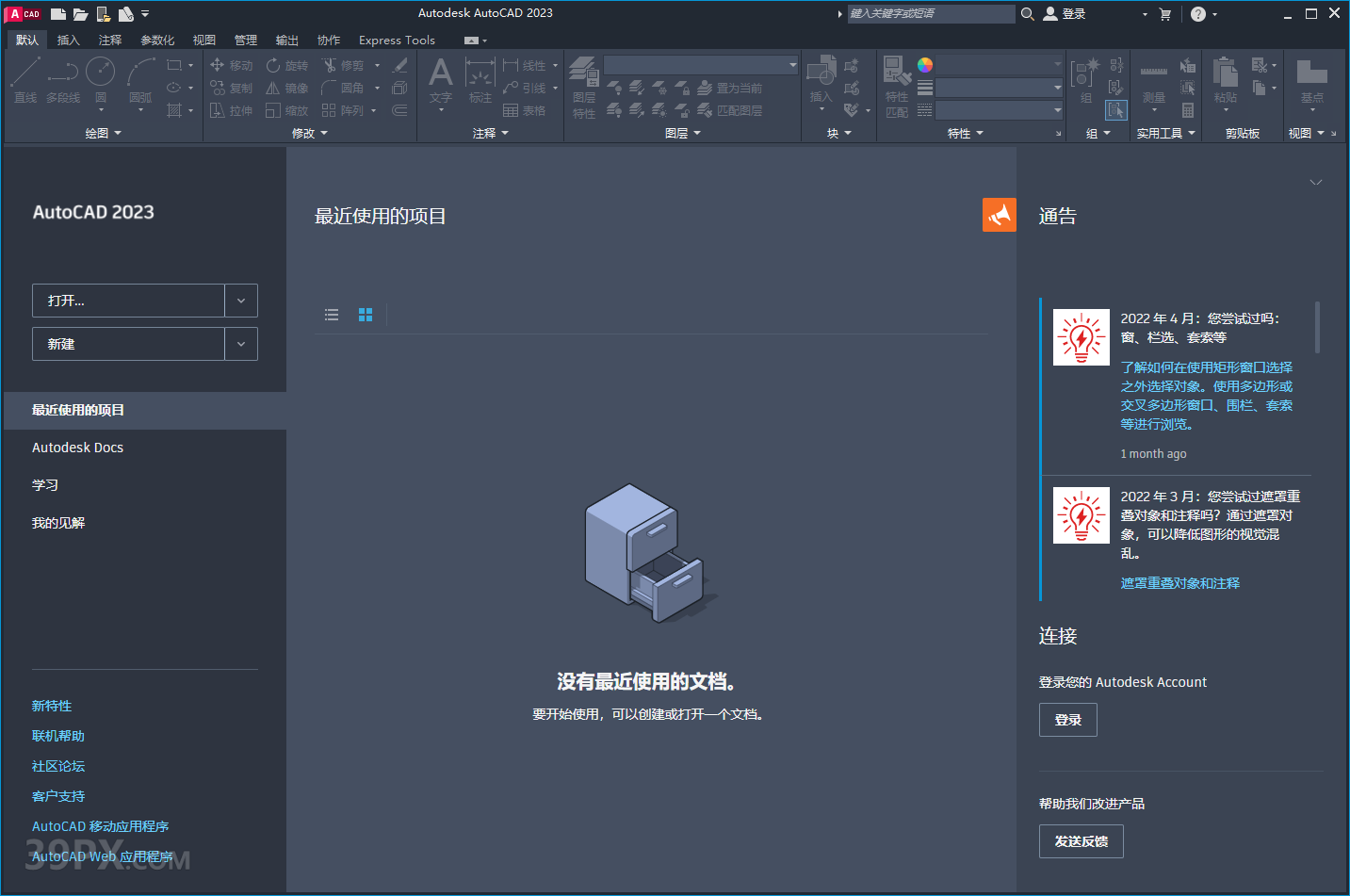Open the 社区论坛 (Community Forums) link
The height and width of the screenshot is (896, 1350).
[58, 766]
